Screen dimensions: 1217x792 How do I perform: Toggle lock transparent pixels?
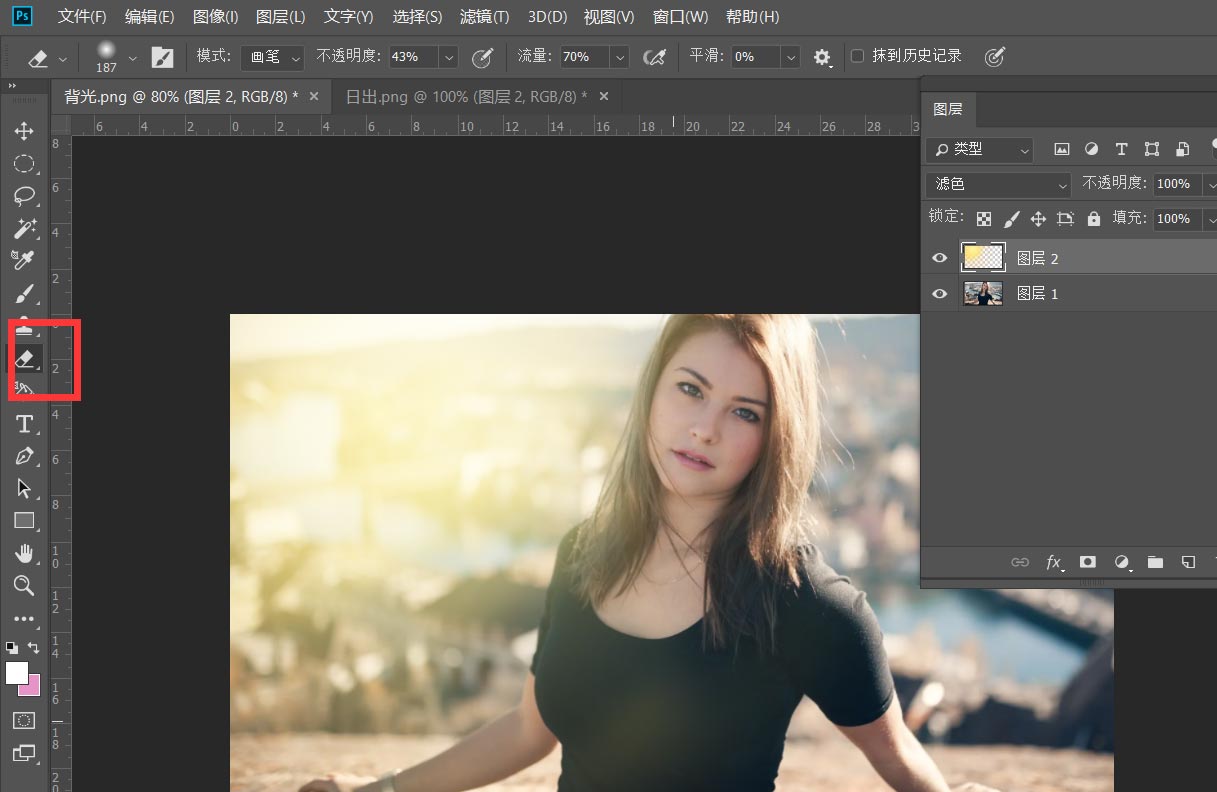(984, 218)
